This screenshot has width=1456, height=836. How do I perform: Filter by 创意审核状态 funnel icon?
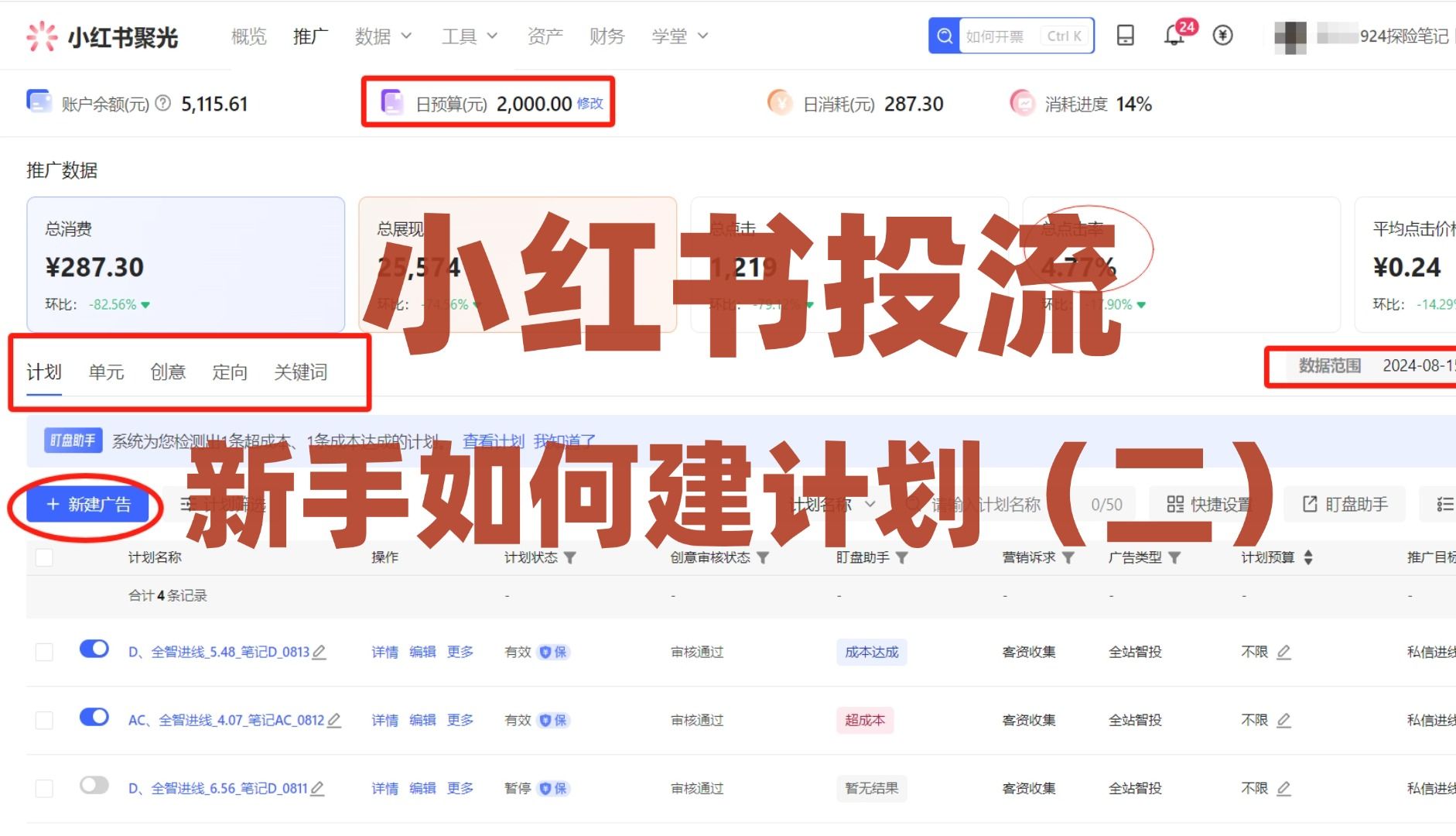[x=763, y=557]
